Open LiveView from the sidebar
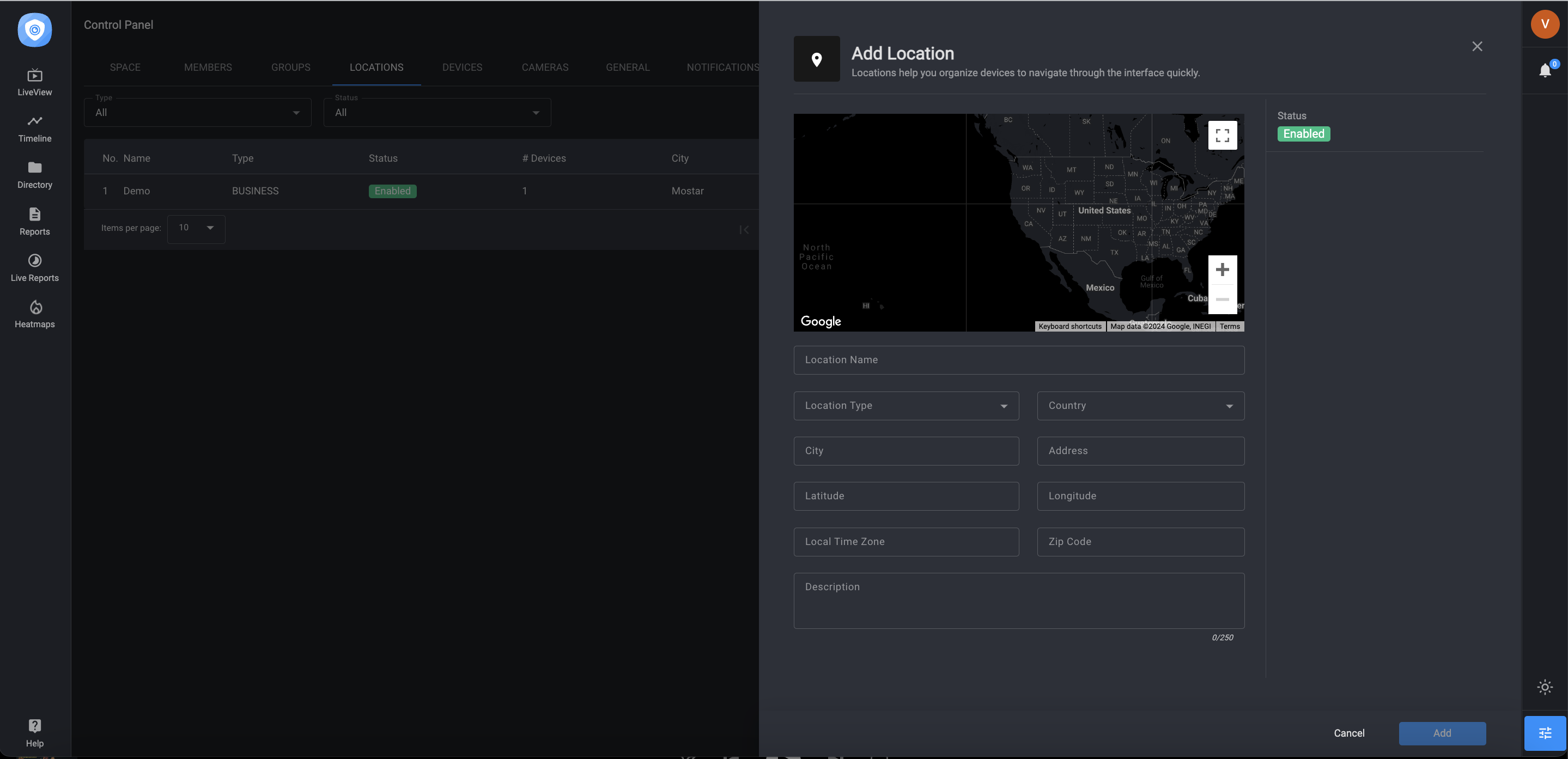The width and height of the screenshot is (1568, 759). [35, 83]
